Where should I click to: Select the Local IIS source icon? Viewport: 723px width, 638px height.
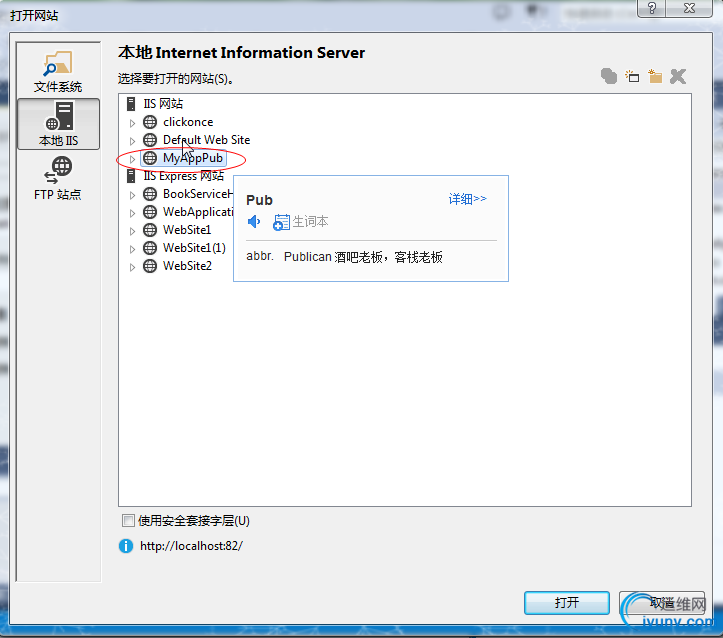coord(58,124)
